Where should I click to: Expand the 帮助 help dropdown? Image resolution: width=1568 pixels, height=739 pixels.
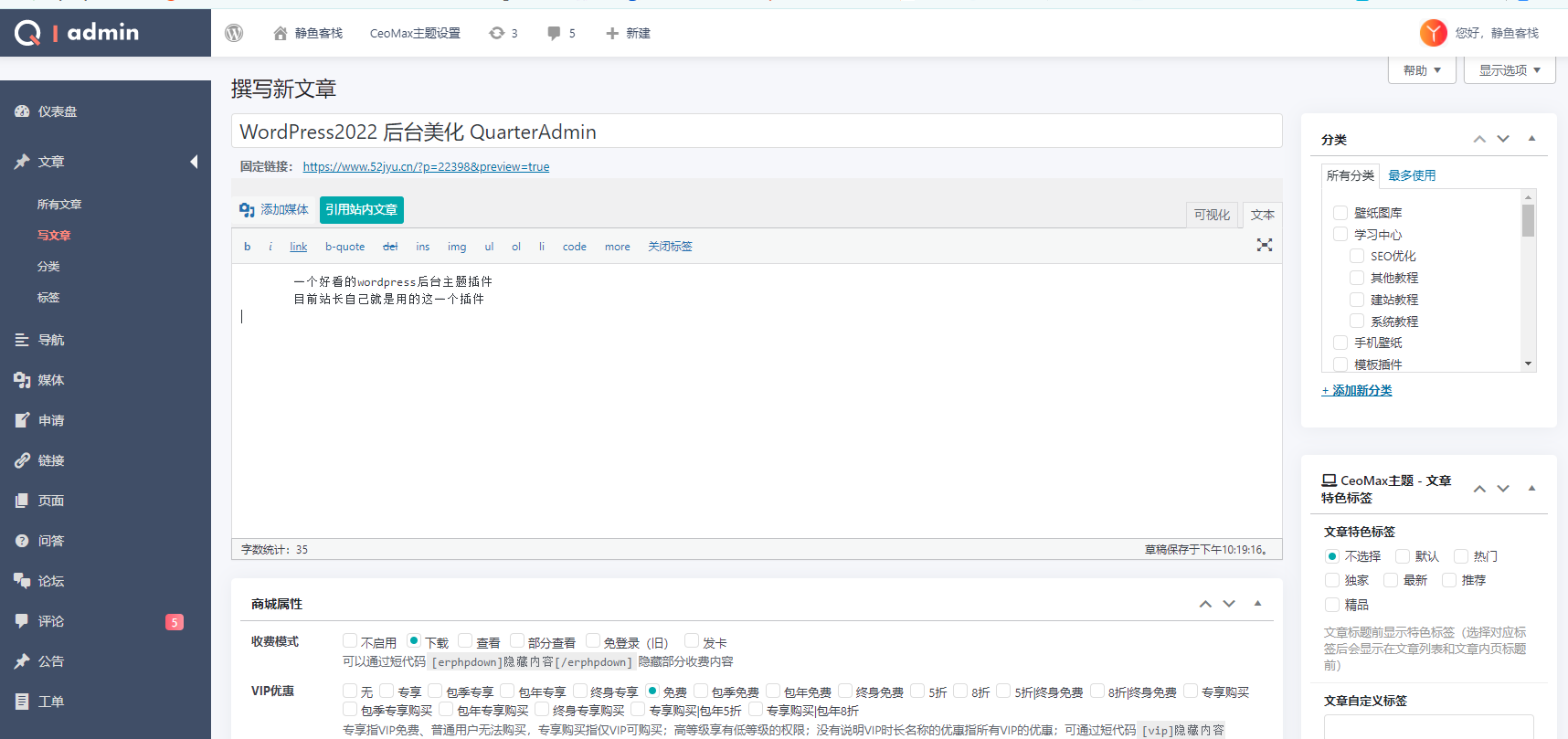tap(1422, 70)
